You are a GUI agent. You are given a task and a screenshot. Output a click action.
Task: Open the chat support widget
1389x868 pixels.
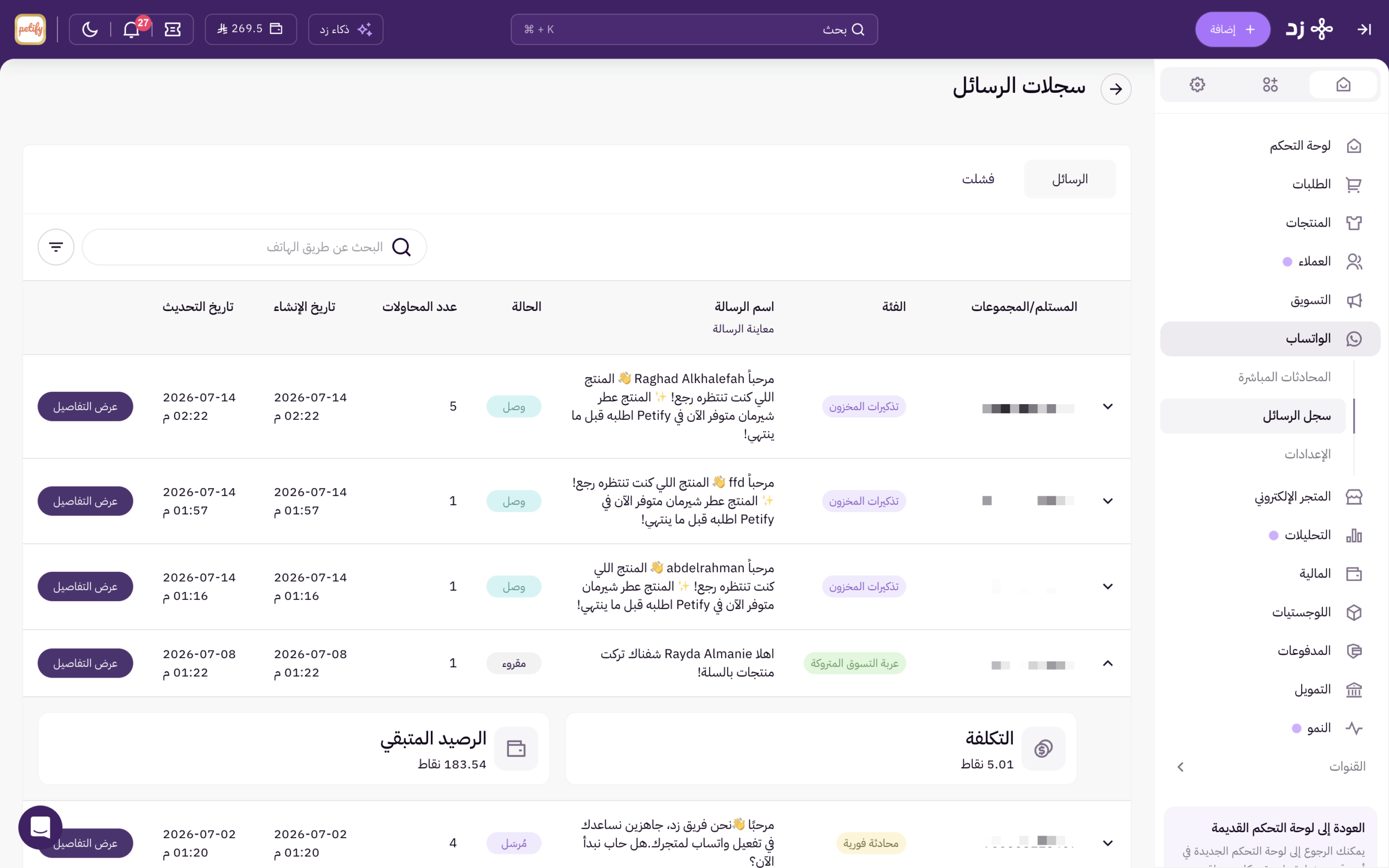[40, 827]
